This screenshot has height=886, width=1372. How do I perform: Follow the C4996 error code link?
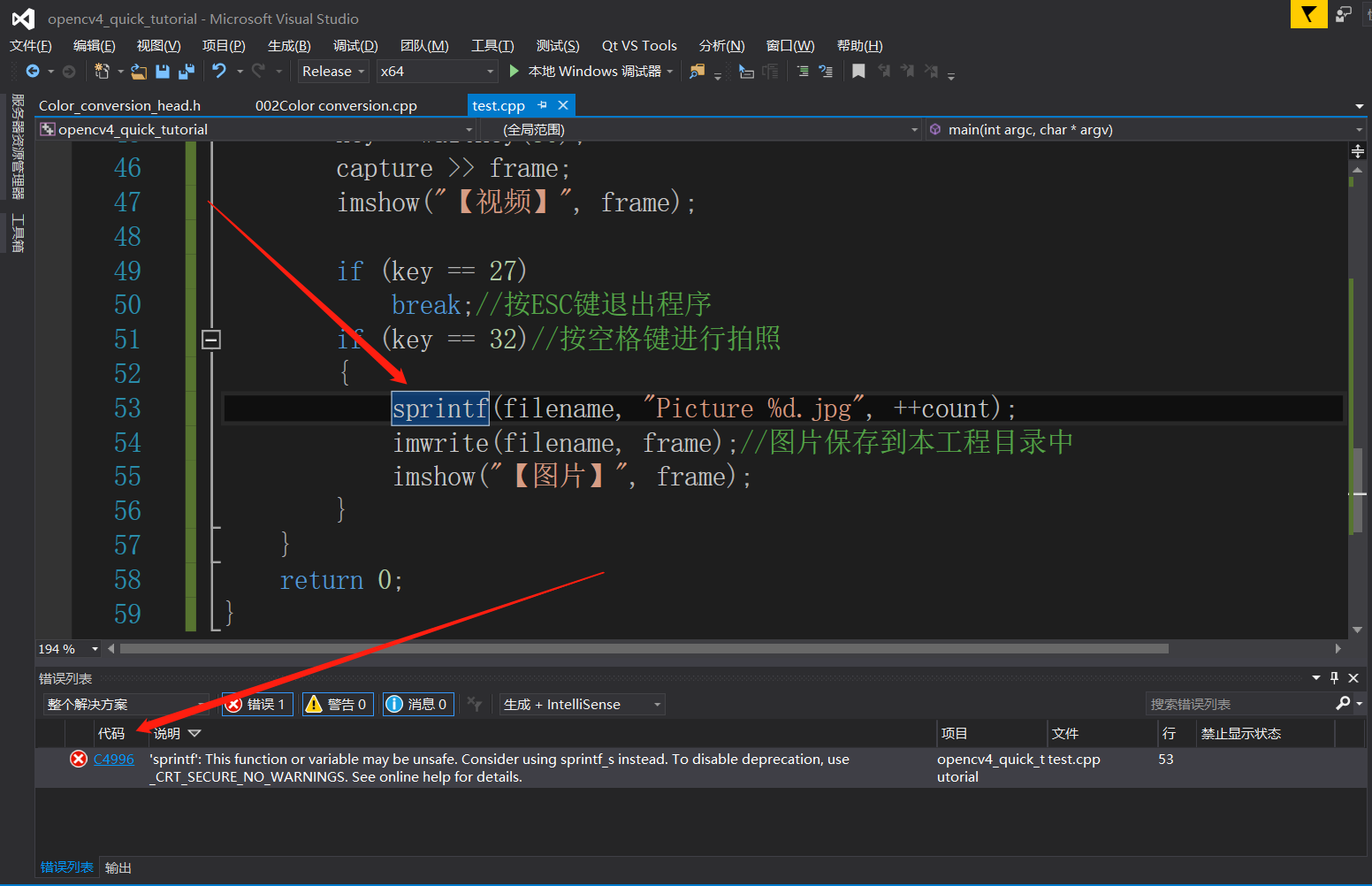[x=113, y=759]
